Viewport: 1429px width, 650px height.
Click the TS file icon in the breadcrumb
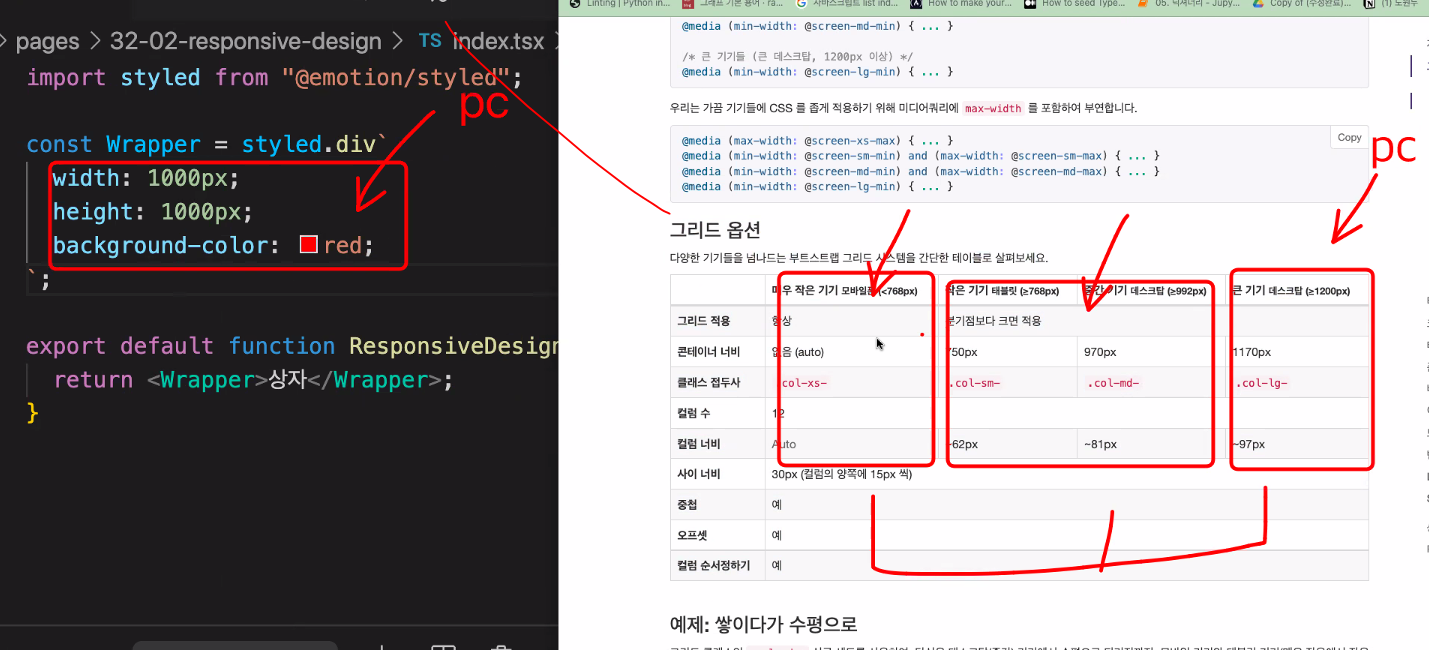coord(430,41)
